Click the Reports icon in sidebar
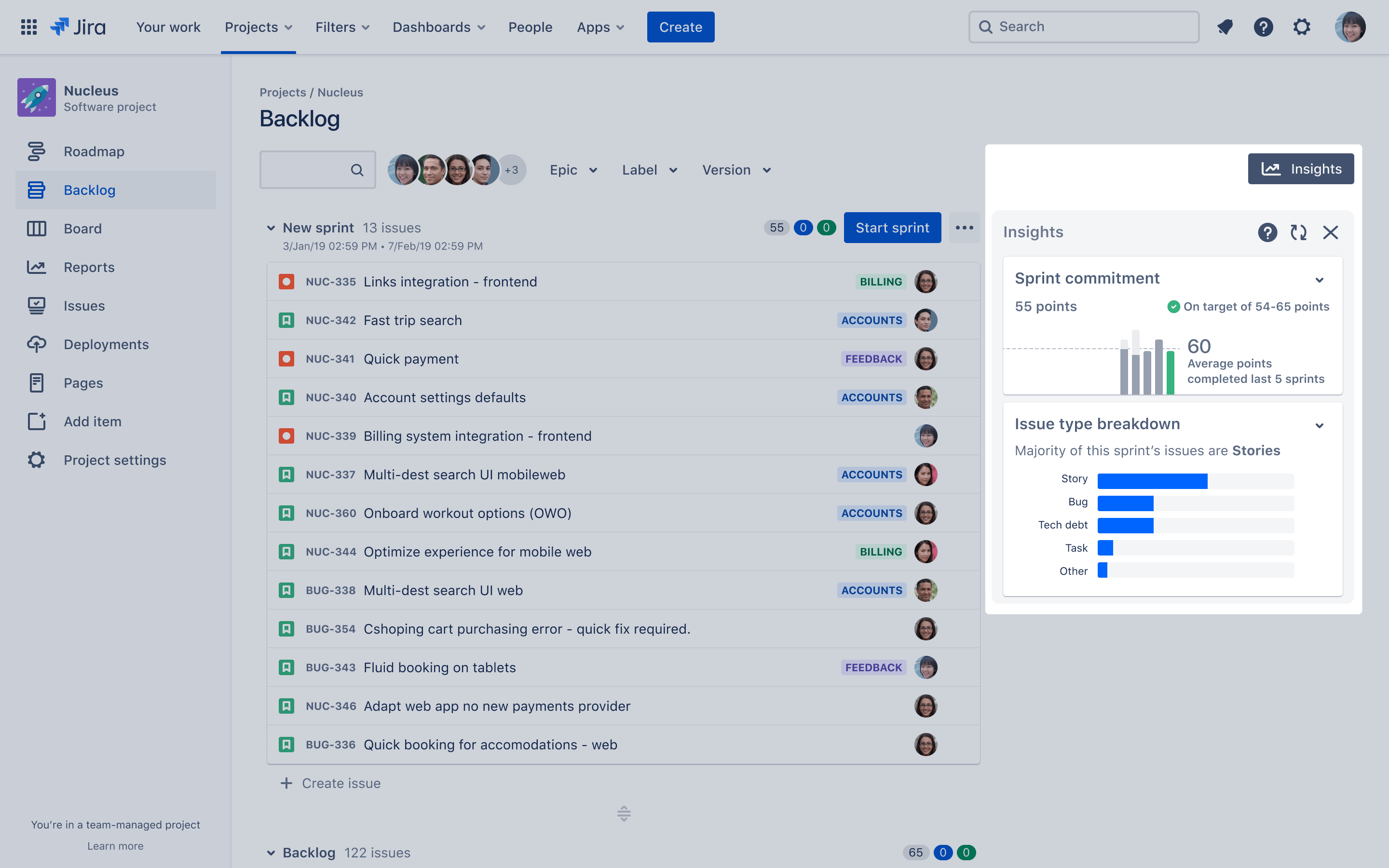 (x=36, y=267)
